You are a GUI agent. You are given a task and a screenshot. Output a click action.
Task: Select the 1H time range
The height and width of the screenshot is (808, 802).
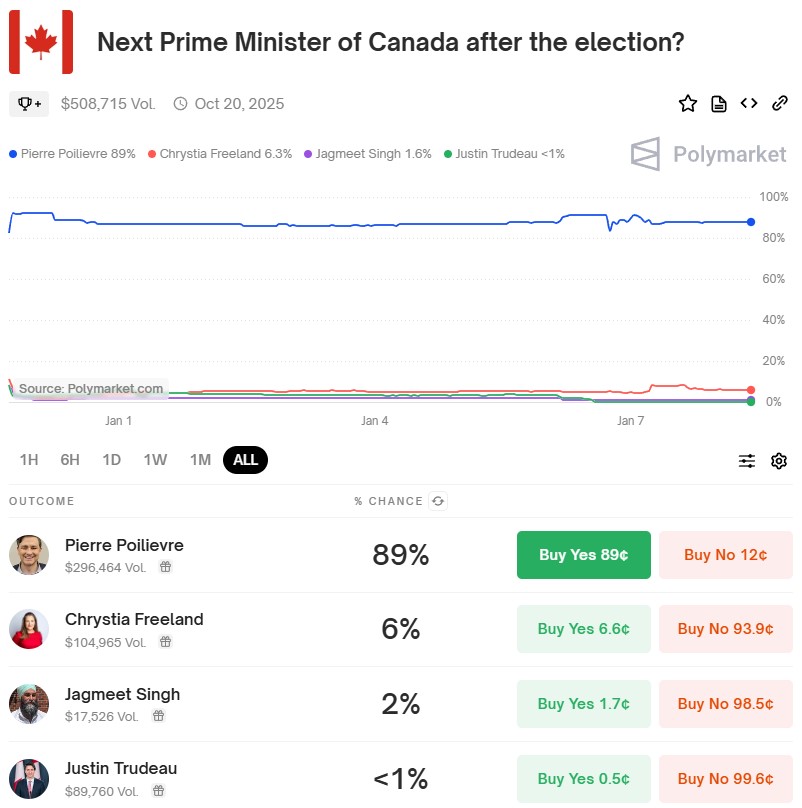pyautogui.click(x=29, y=460)
